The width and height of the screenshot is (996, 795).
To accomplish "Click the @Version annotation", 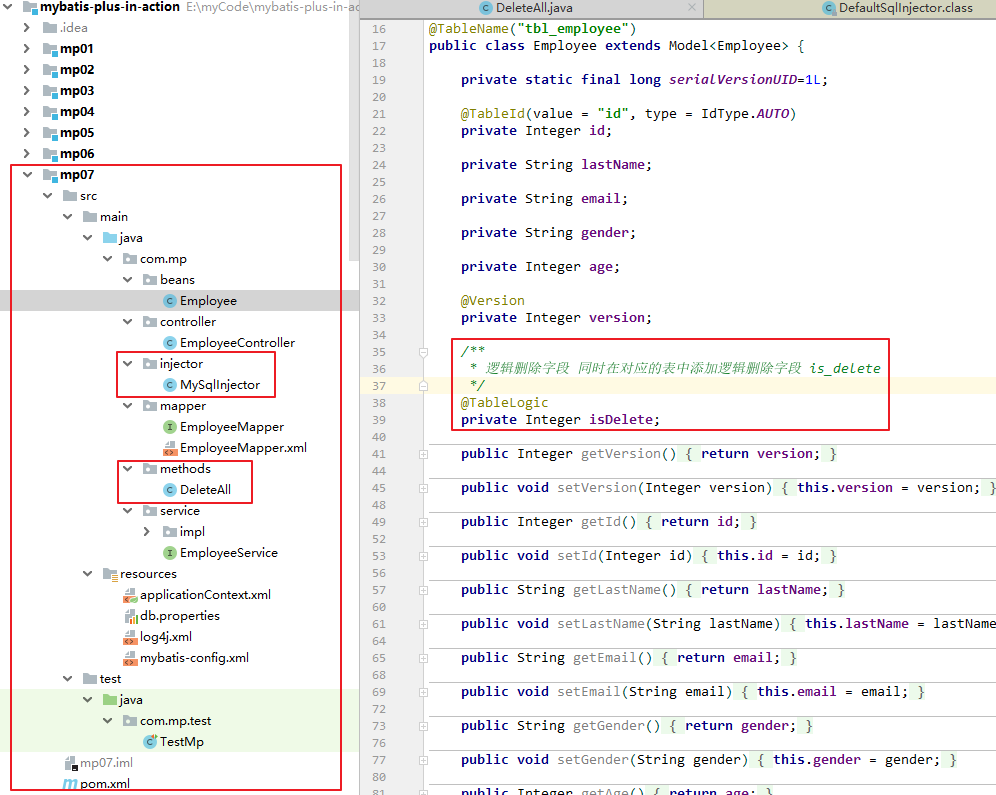I will [492, 300].
